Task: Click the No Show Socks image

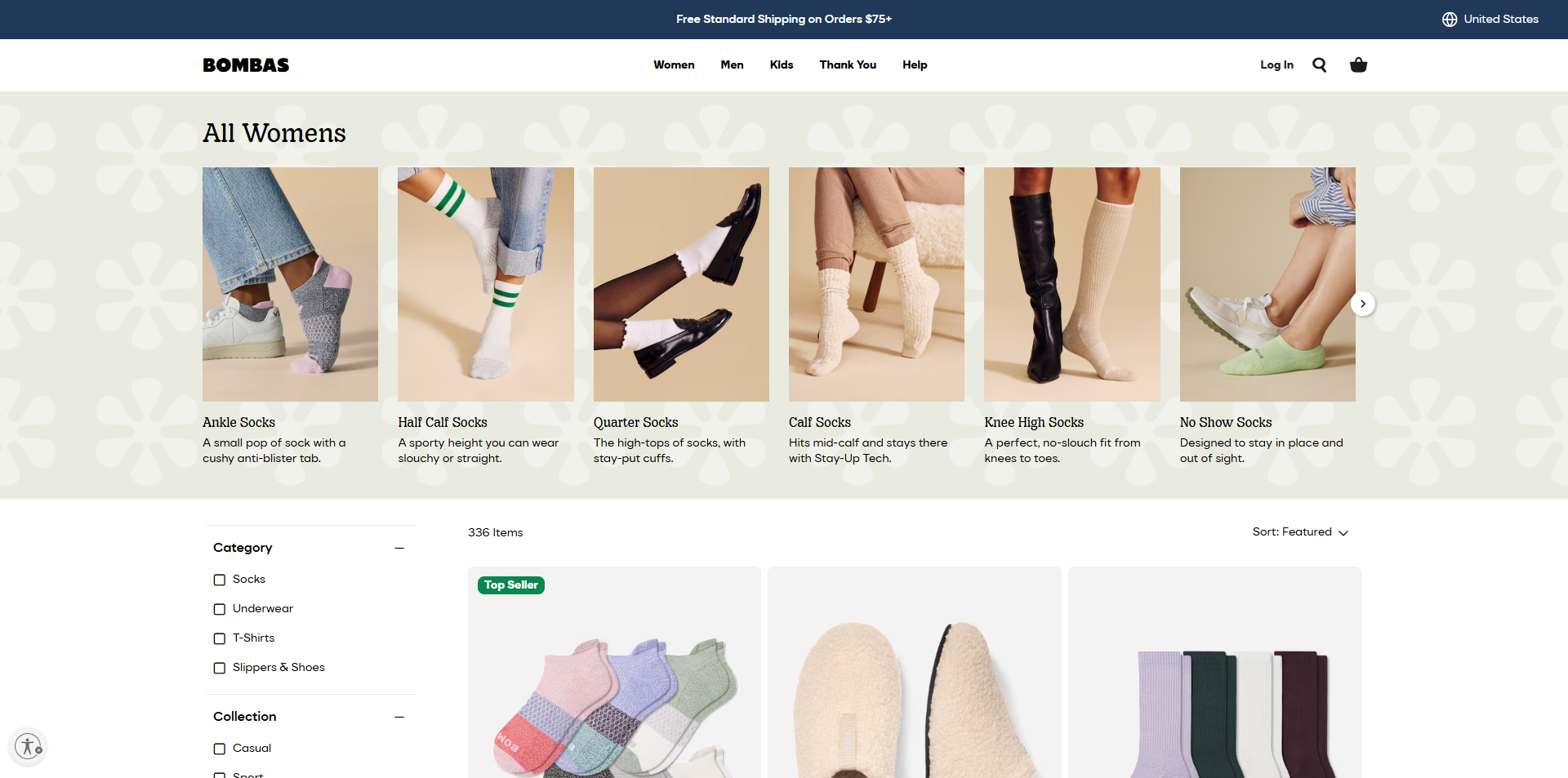Action: (1267, 284)
